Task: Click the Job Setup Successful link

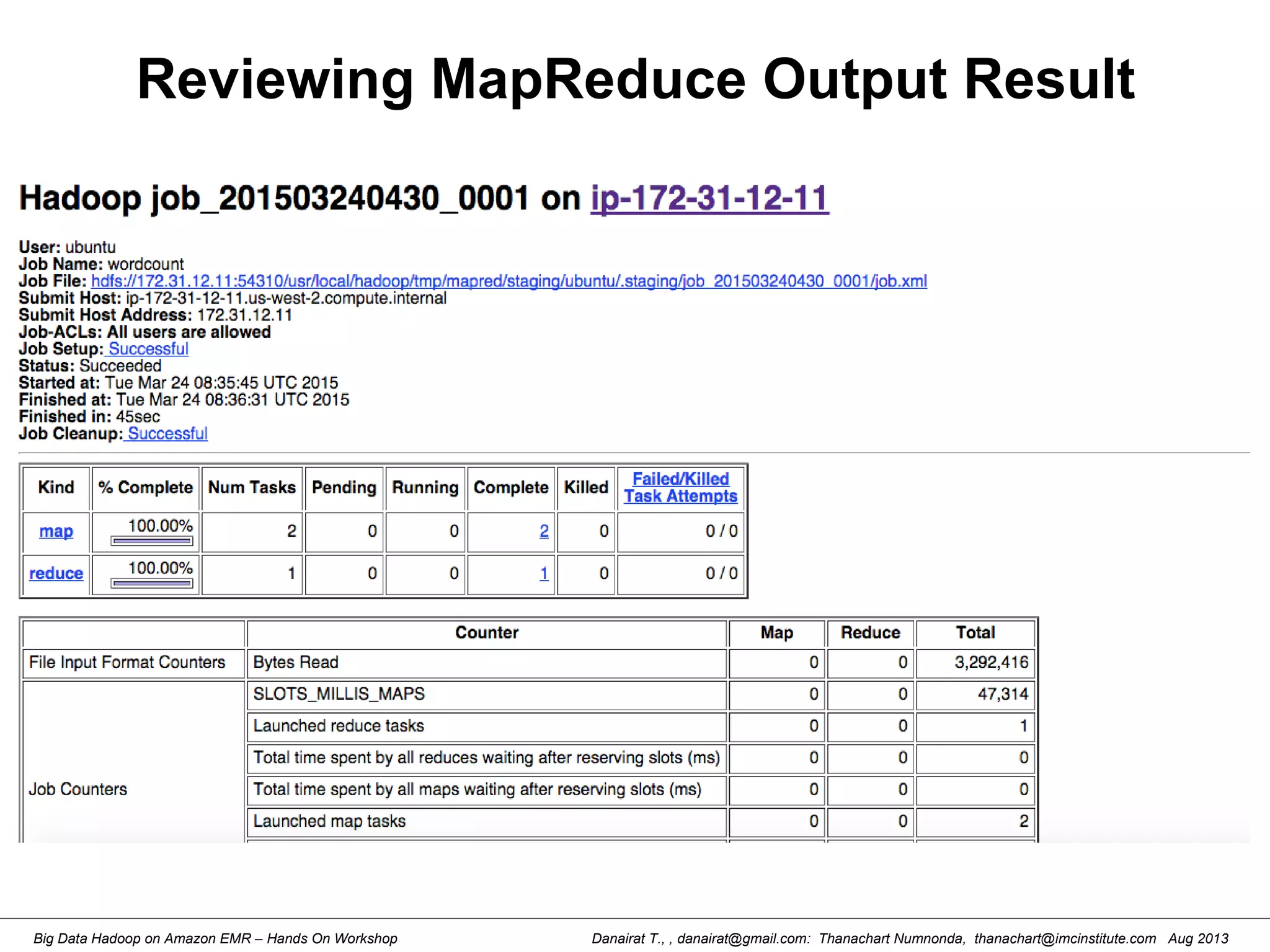Action: click(x=148, y=348)
